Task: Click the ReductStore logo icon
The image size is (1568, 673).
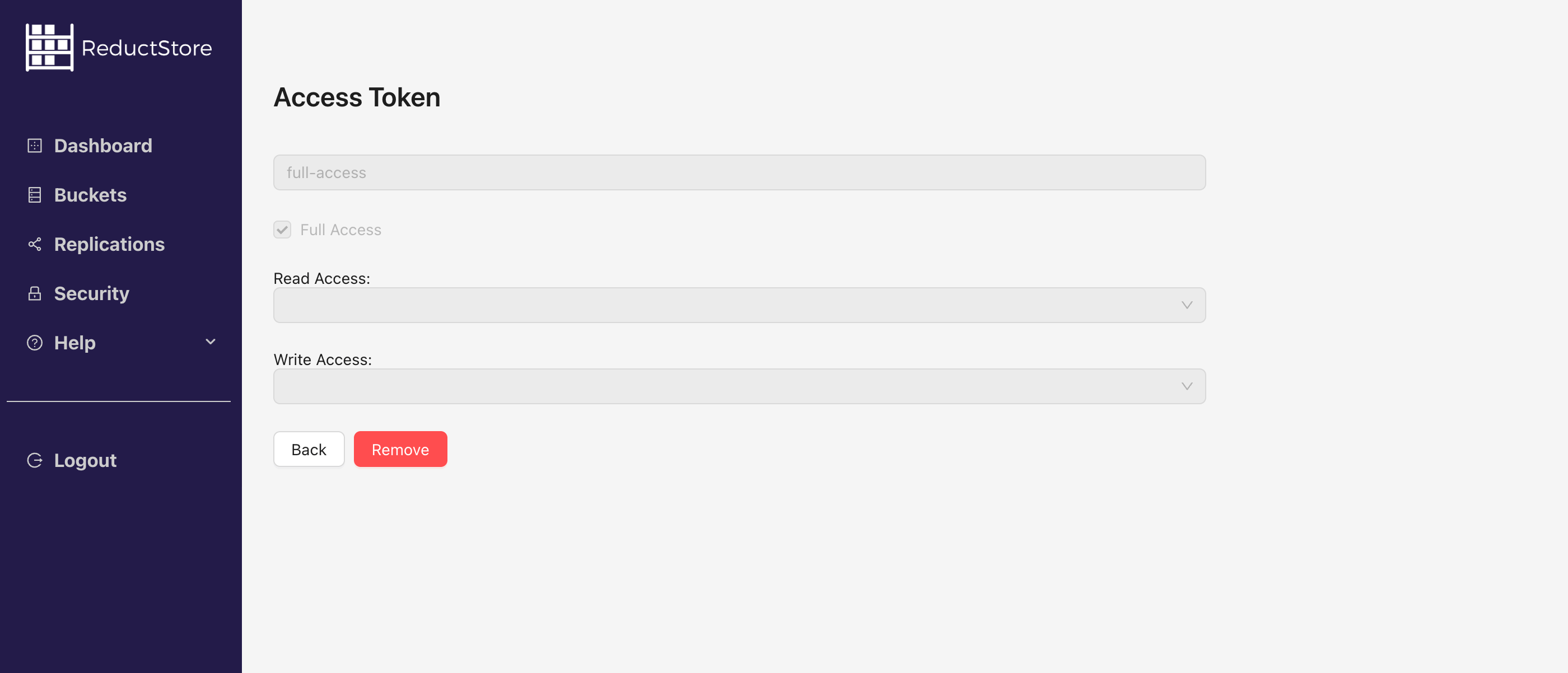Action: click(49, 48)
